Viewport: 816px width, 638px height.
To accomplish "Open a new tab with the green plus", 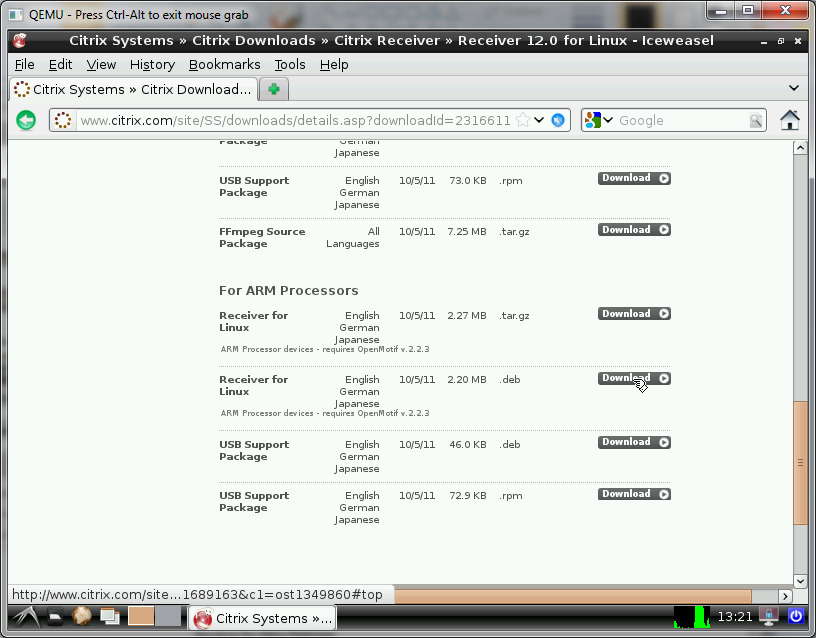I will pyautogui.click(x=274, y=90).
